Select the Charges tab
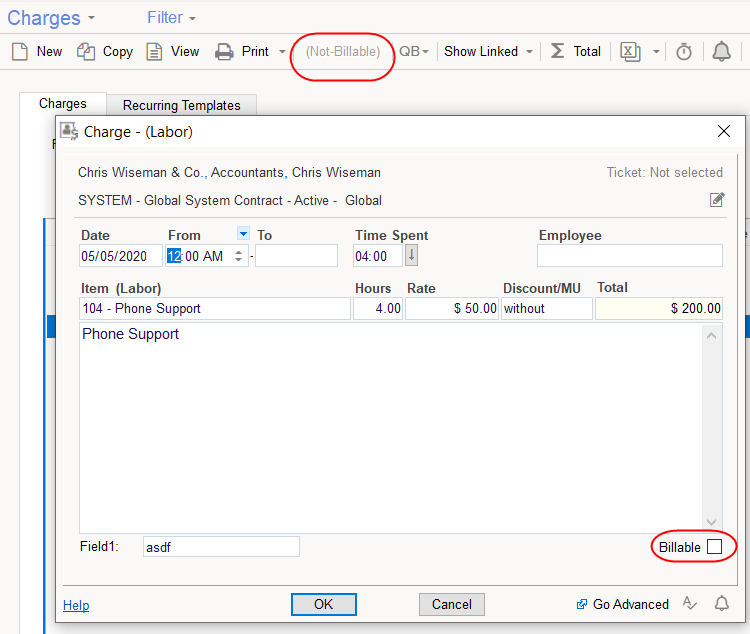Viewport: 750px width, 634px height. pos(62,104)
